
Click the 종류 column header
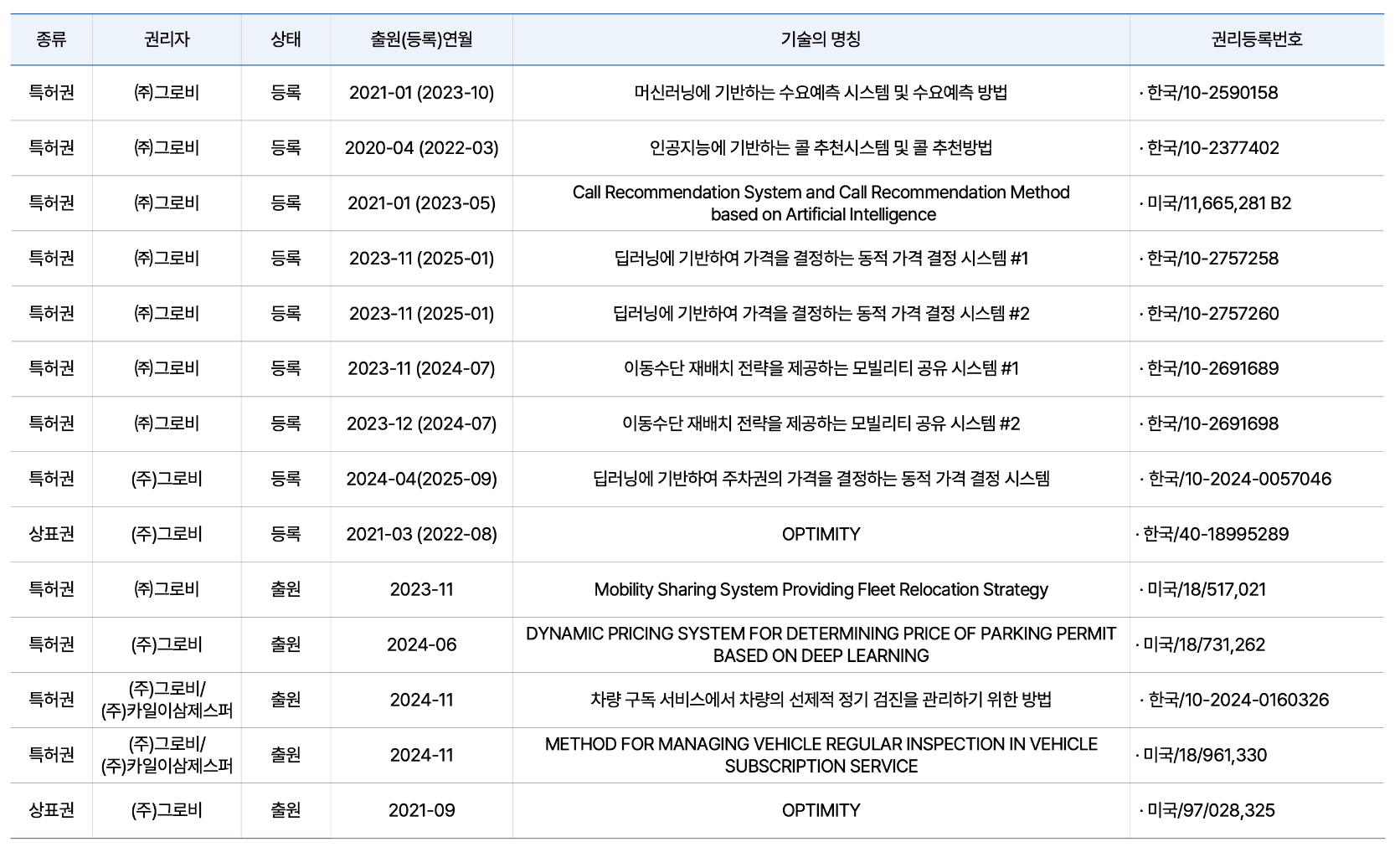coord(51,39)
